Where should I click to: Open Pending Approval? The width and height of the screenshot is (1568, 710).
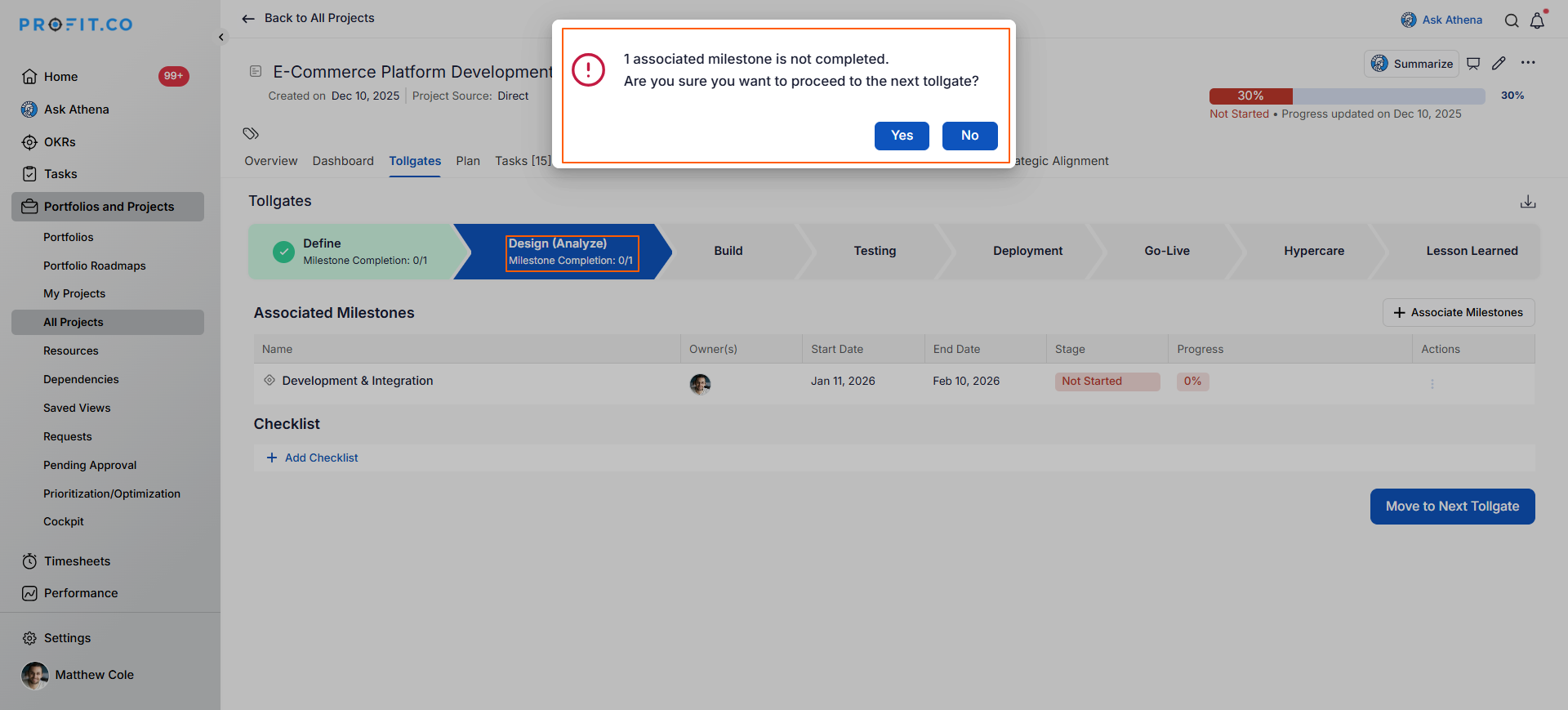[x=90, y=465]
